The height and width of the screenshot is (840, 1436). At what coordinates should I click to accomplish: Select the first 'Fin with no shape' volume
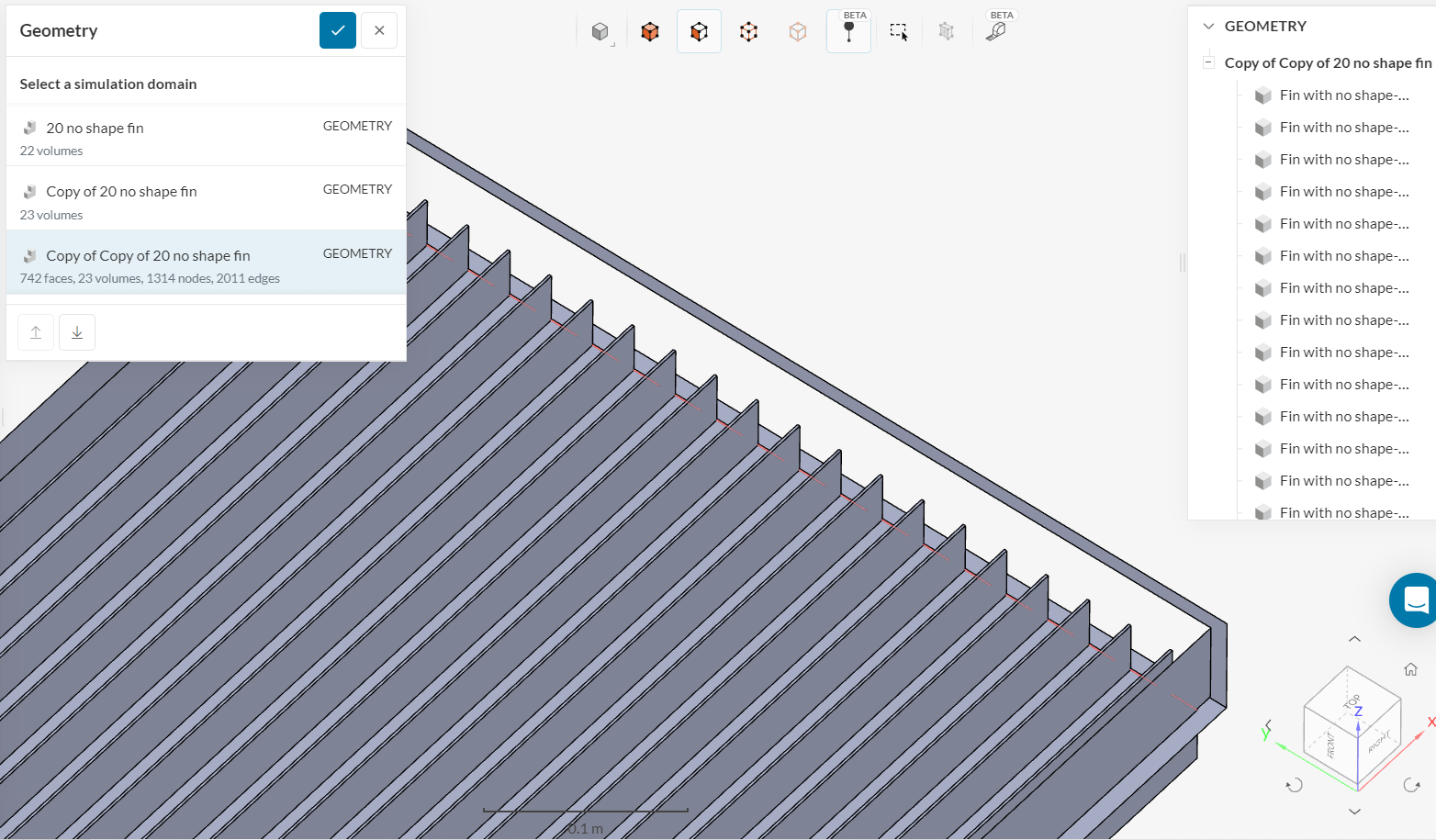coord(1346,95)
